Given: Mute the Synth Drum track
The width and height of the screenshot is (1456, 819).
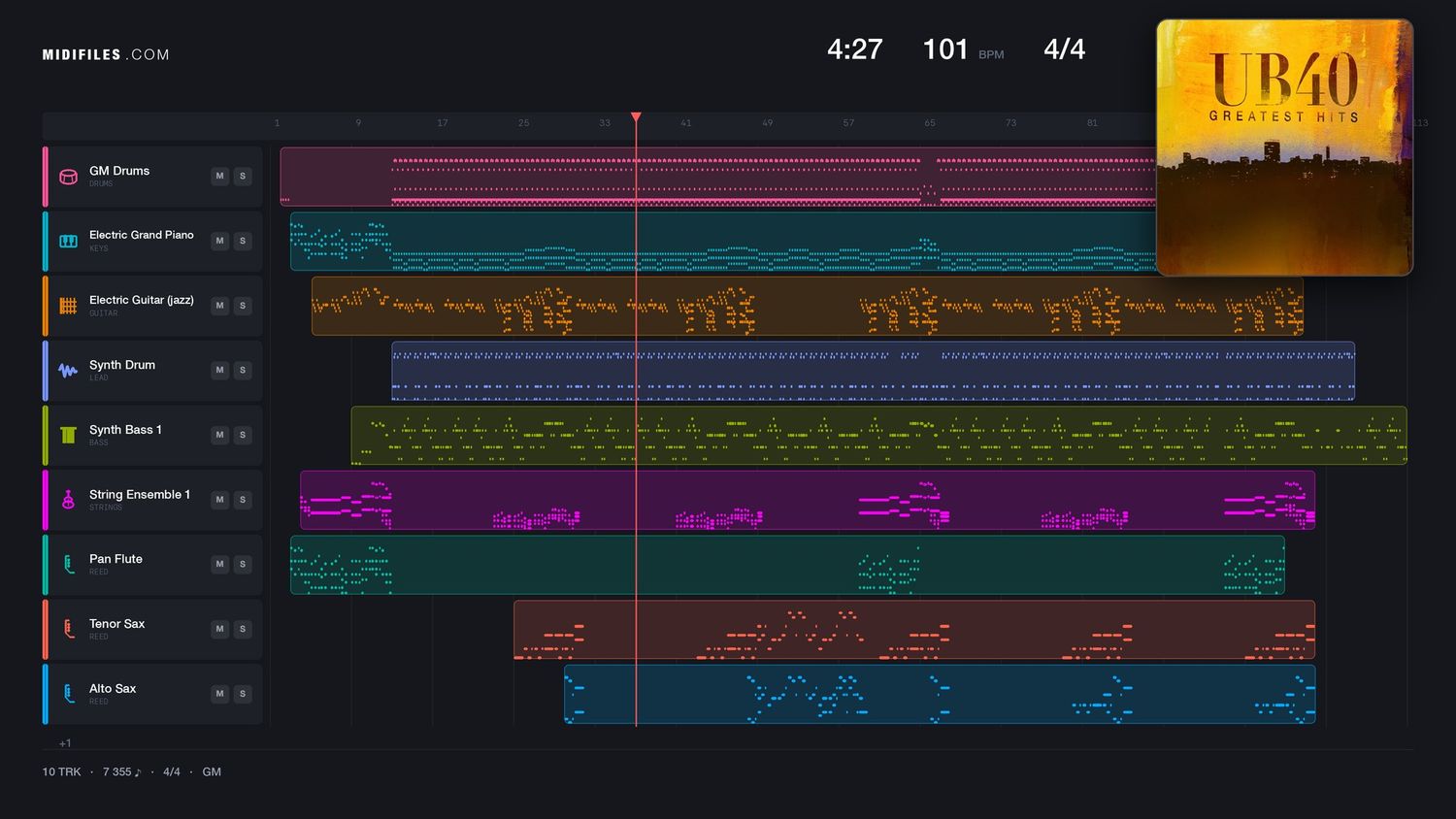Looking at the screenshot, I should click(220, 371).
